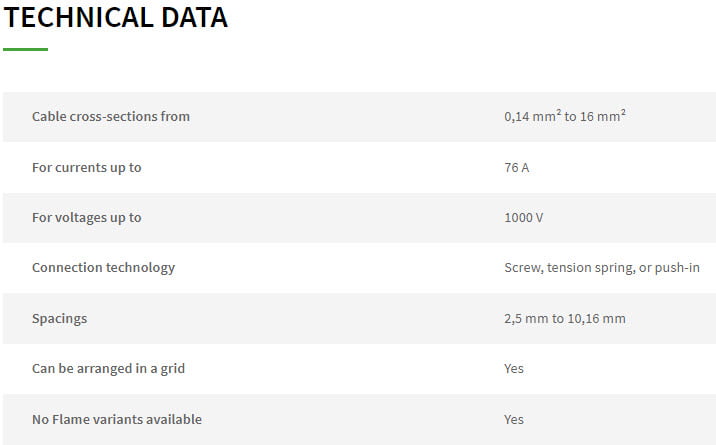The width and height of the screenshot is (716, 445).
Task: Click the TECHNICAL DATA heading
Action: point(116,18)
